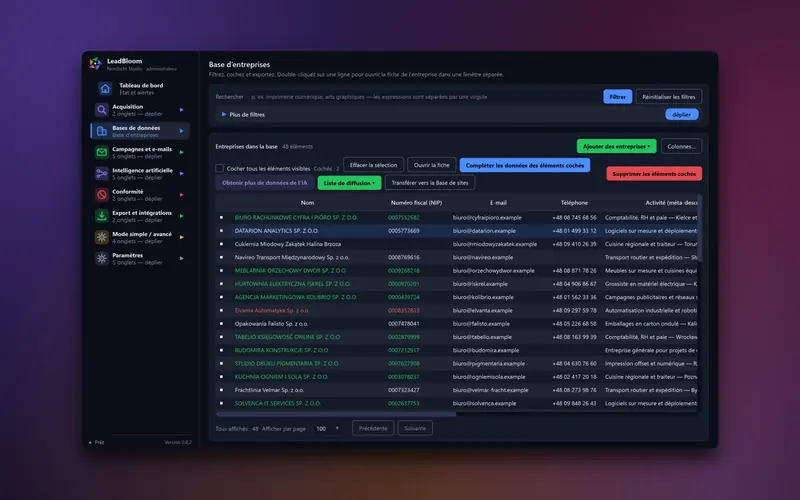Click the 'Filtrer' button
This screenshot has height=500, width=800.
(x=617, y=96)
